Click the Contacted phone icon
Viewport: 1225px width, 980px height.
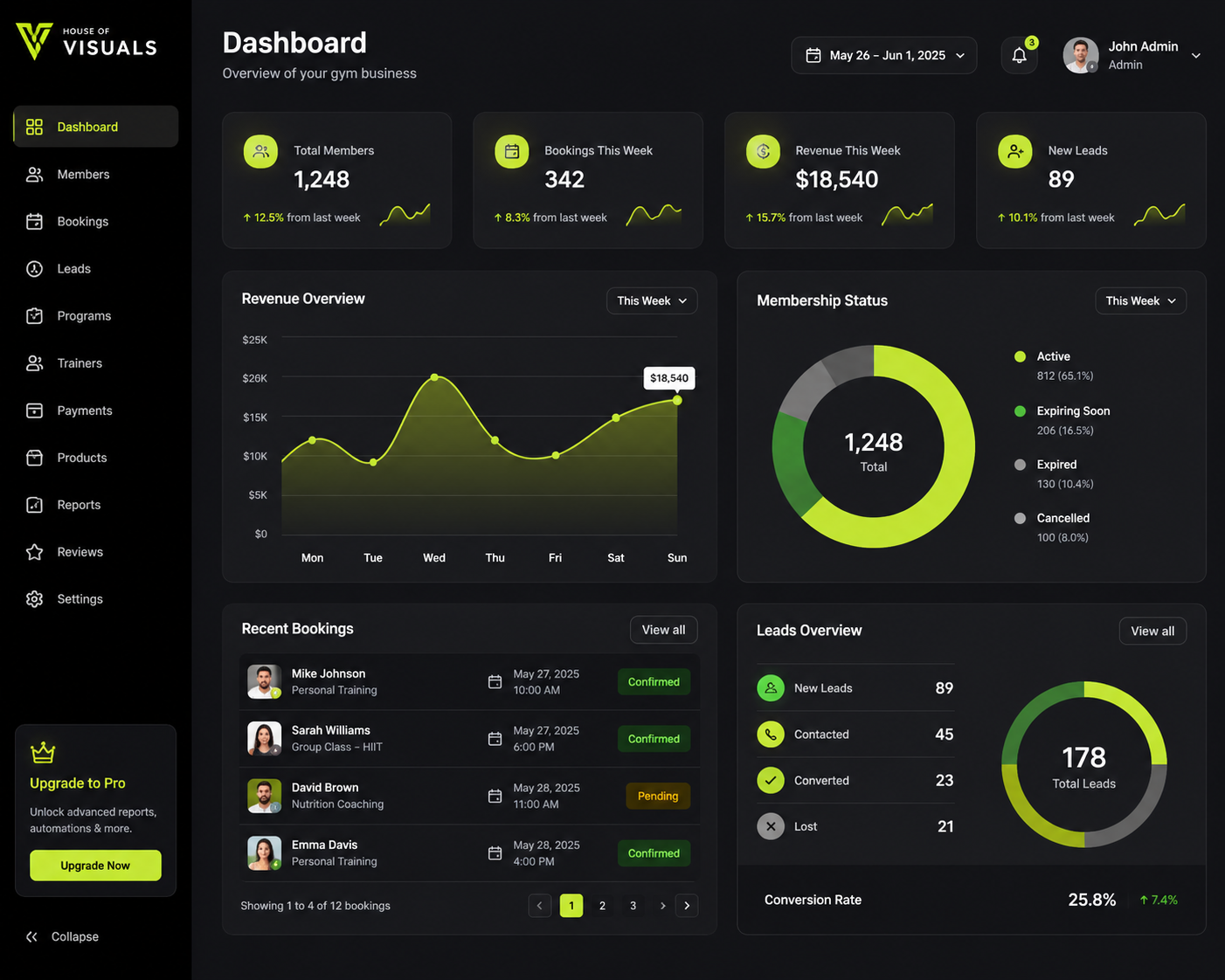[771, 735]
